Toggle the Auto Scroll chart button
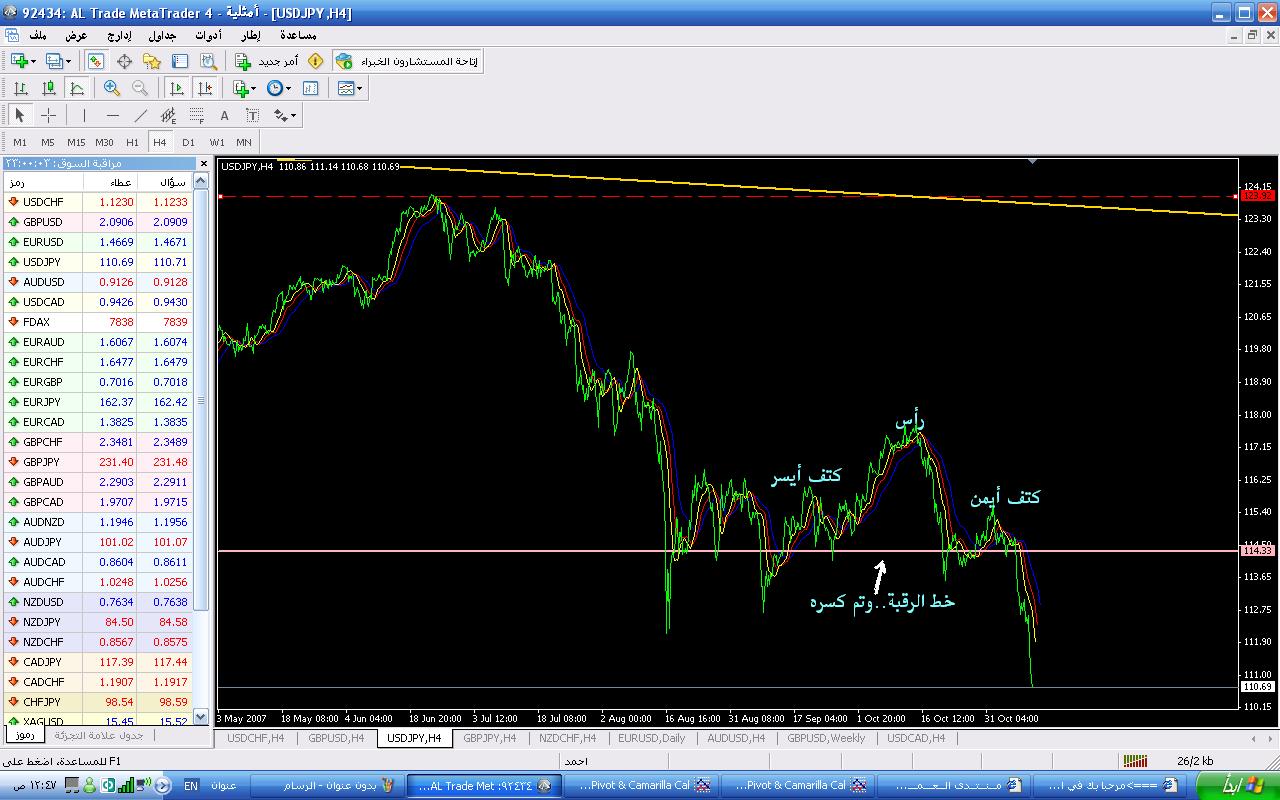 (177, 88)
